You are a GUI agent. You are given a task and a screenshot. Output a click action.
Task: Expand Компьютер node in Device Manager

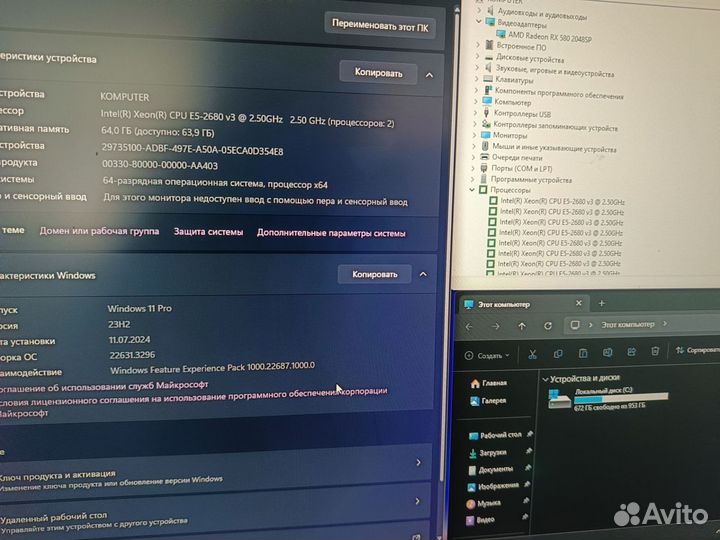476,101
